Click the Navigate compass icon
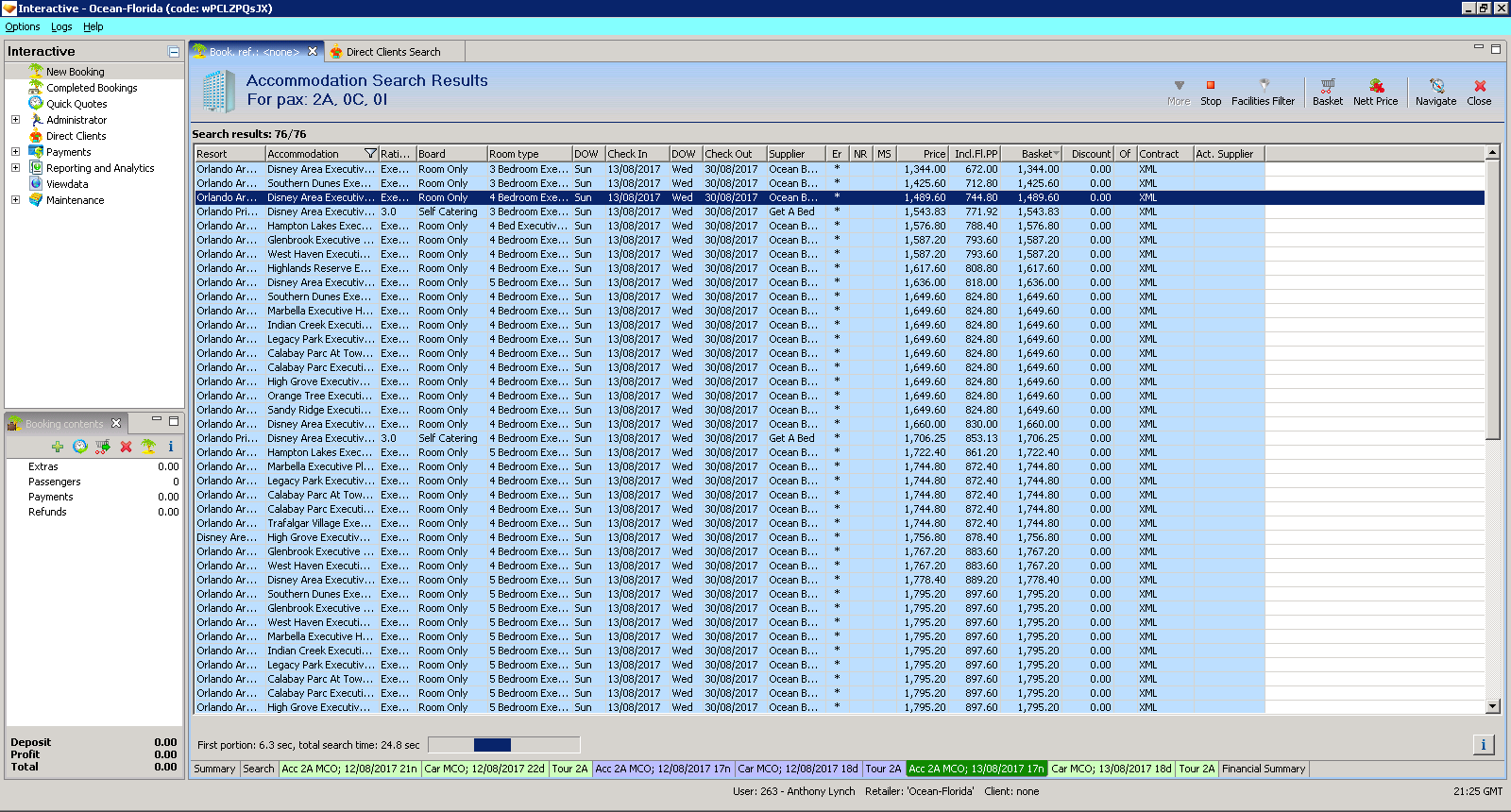The height and width of the screenshot is (812, 1511). 1435,86
